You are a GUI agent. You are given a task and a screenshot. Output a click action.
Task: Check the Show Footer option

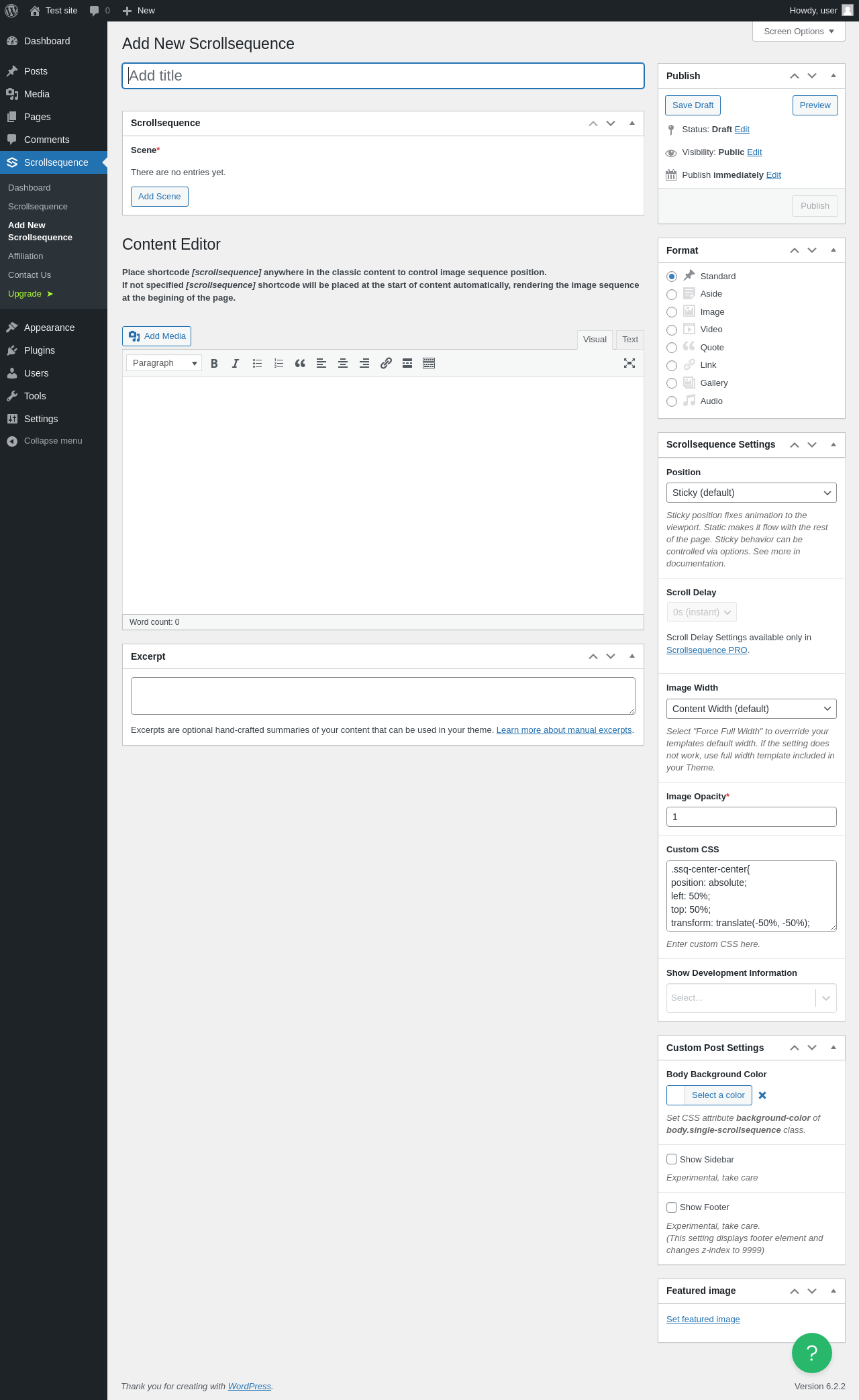(672, 1207)
